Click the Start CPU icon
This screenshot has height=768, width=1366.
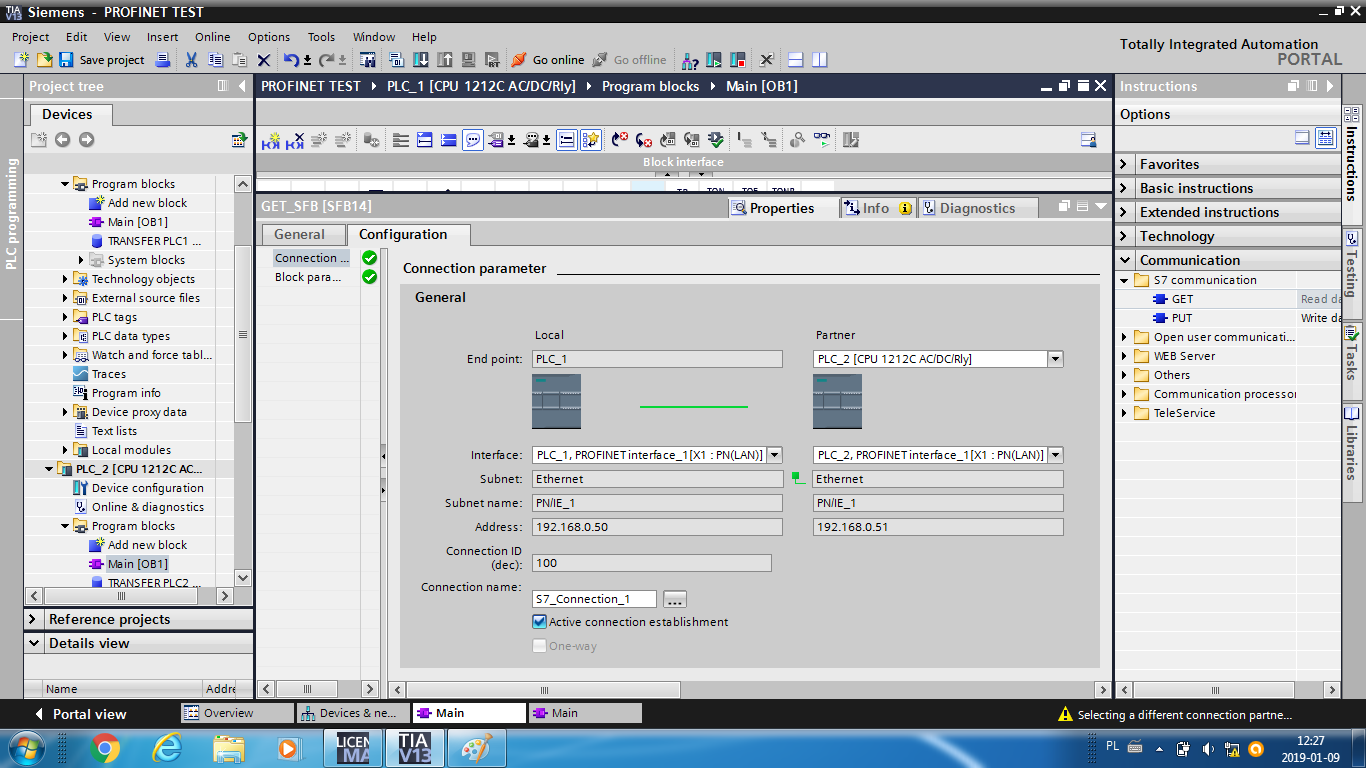(x=714, y=60)
